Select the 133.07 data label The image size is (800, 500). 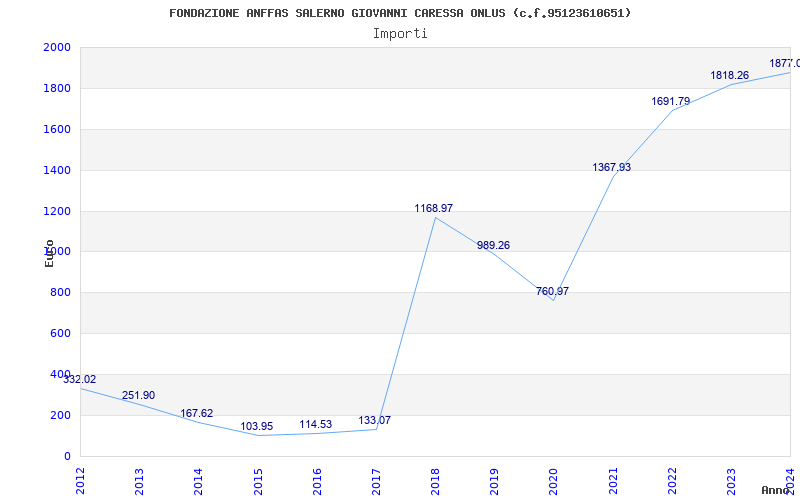(x=374, y=420)
